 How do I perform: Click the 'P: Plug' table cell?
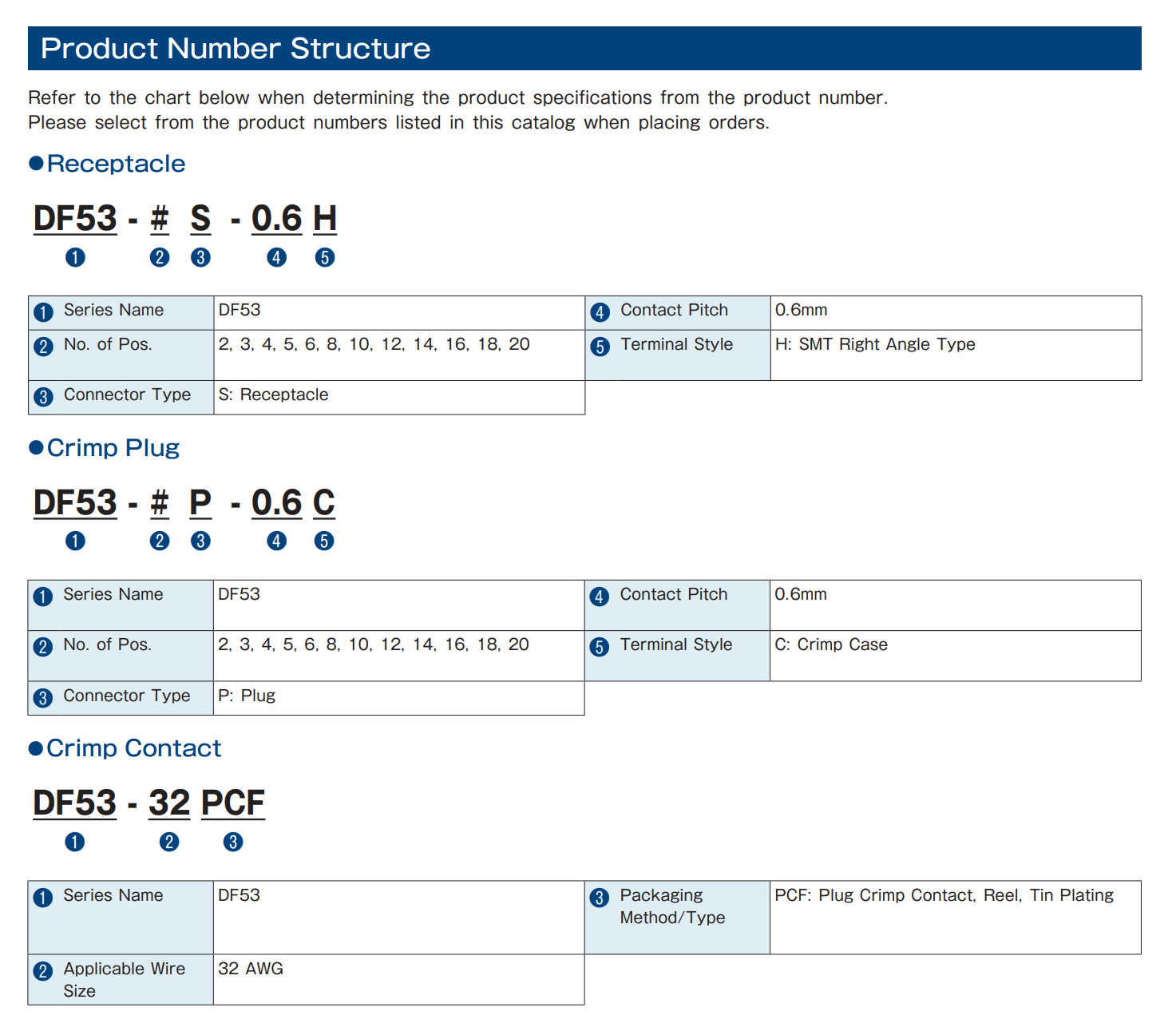tap(399, 698)
